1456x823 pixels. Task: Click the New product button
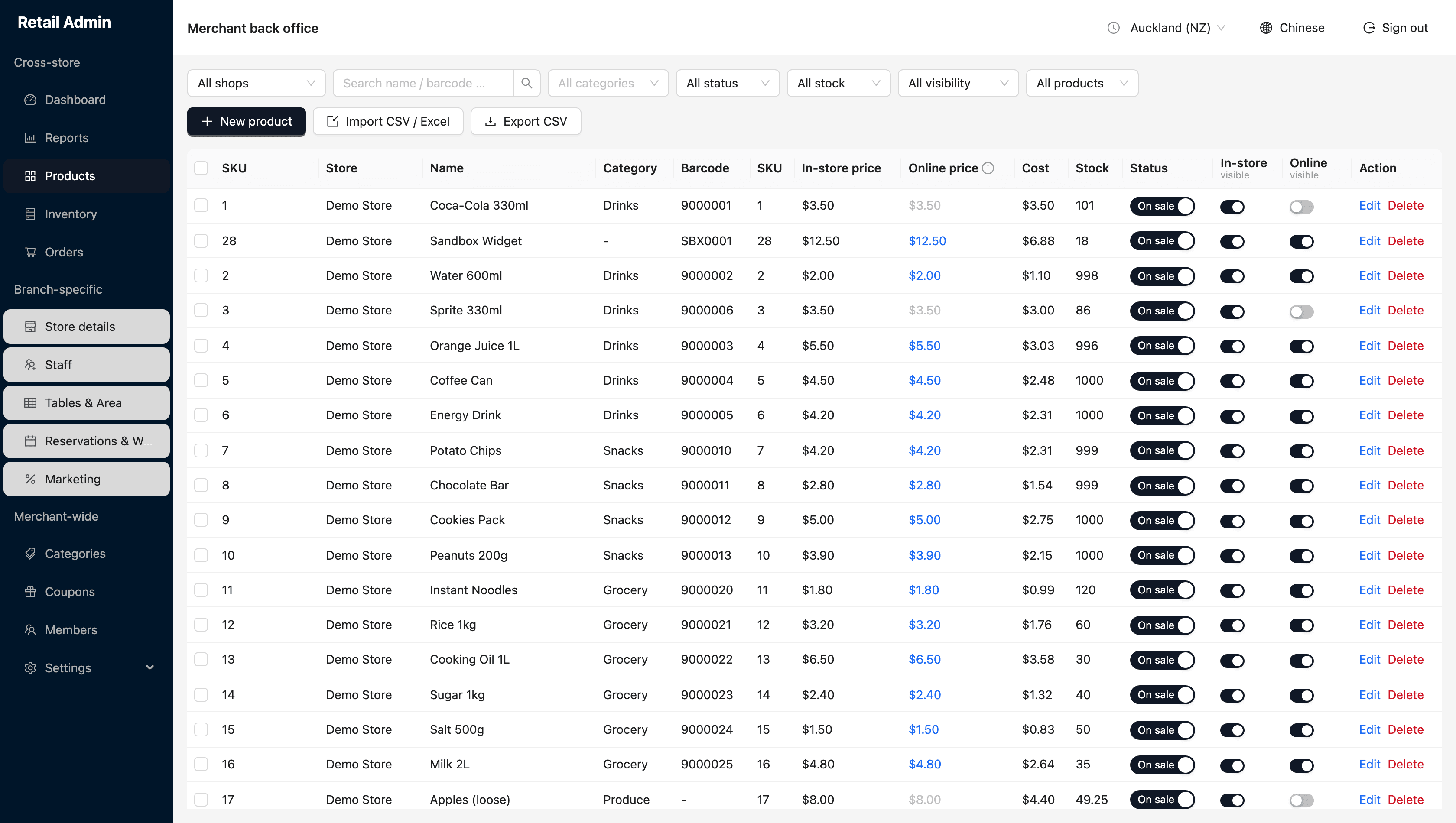246,122
